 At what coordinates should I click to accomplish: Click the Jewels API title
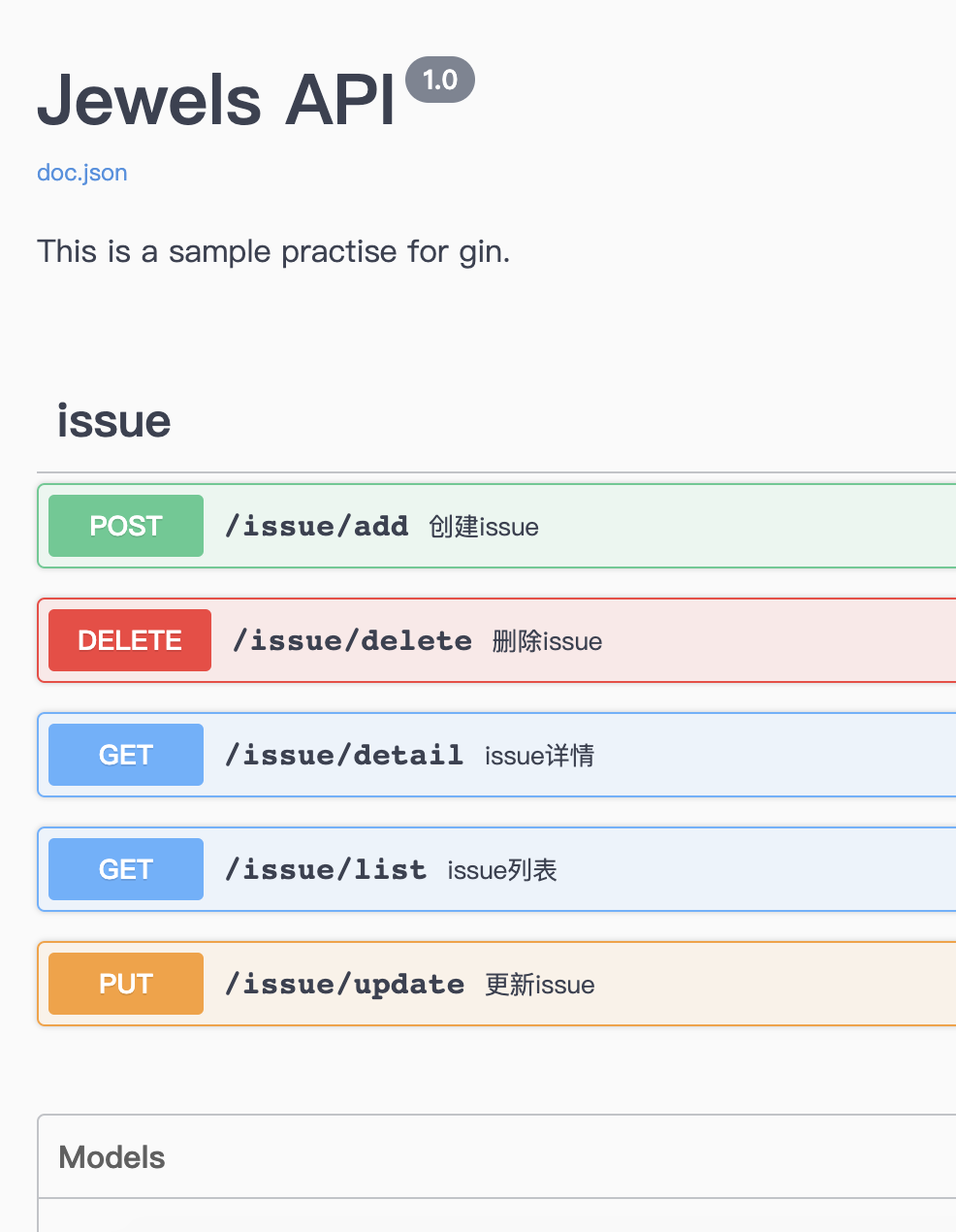(215, 97)
